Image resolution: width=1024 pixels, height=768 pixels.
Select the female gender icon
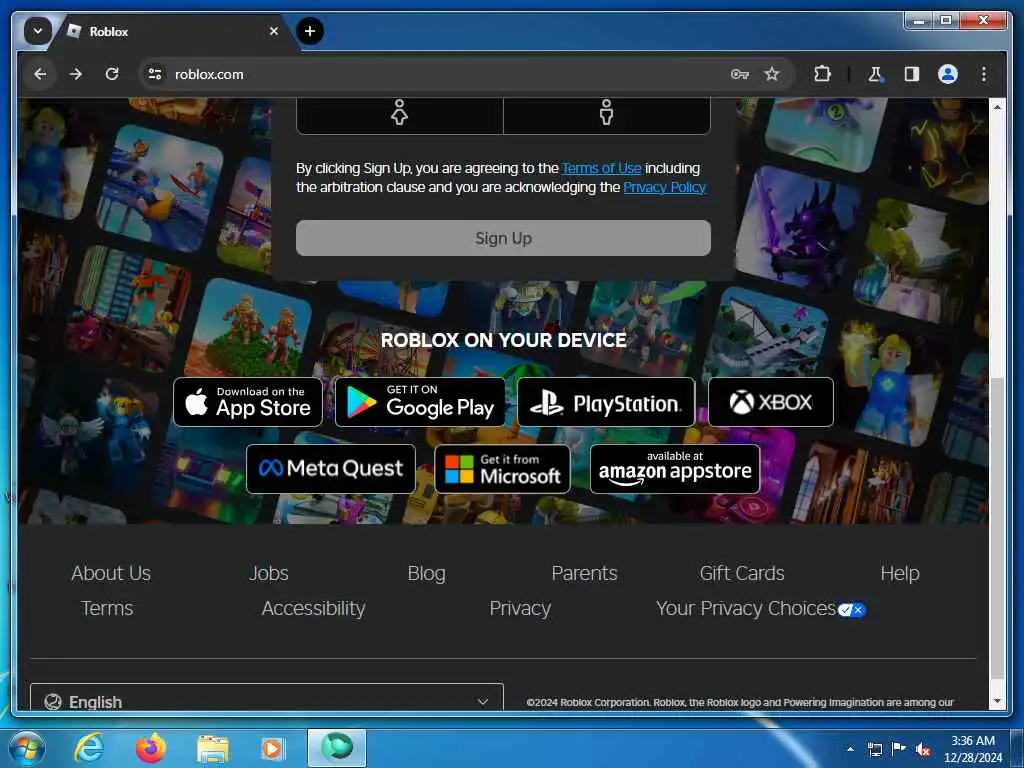click(399, 112)
